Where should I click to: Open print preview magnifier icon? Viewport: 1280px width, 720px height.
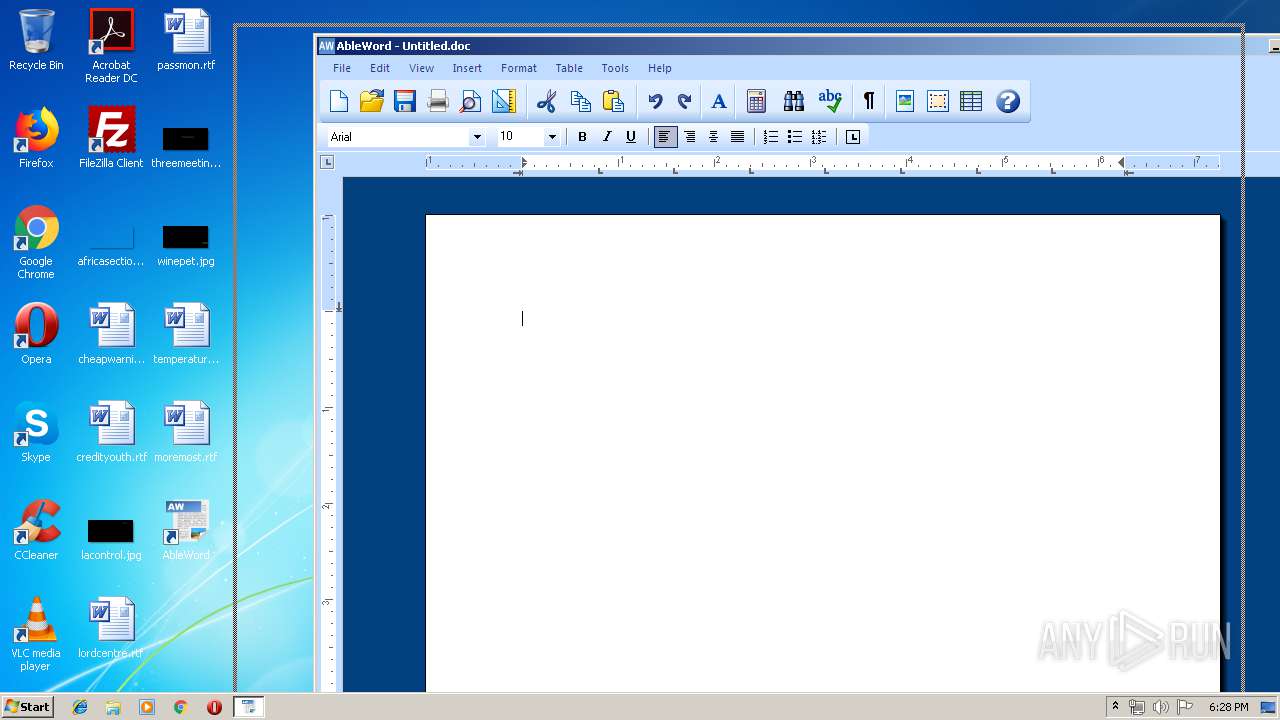coord(470,101)
